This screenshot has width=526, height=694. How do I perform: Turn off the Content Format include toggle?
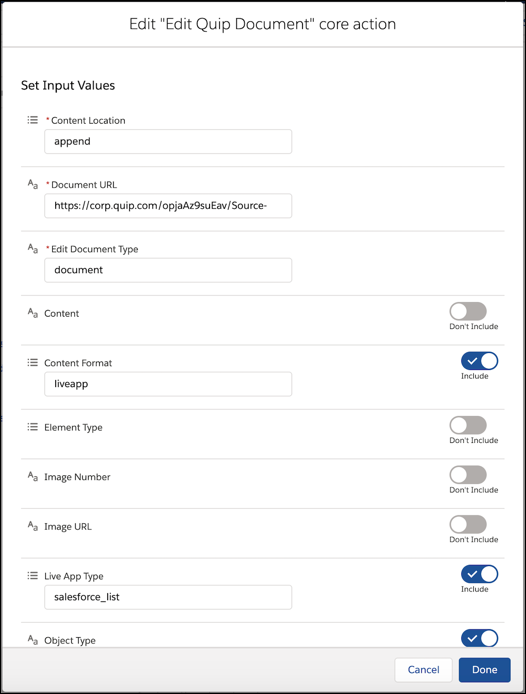[x=480, y=361]
